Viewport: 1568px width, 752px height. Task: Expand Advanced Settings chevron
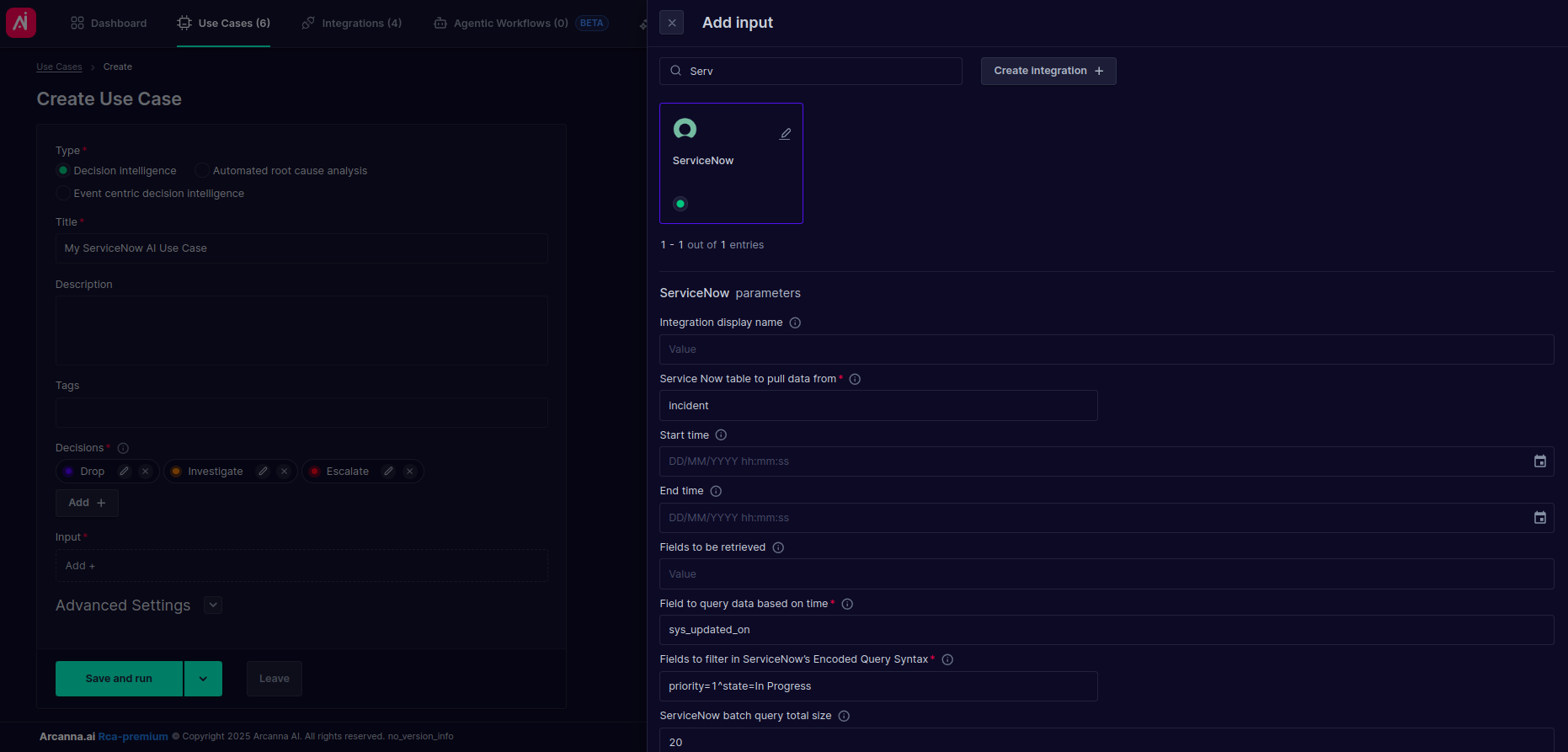pos(213,605)
